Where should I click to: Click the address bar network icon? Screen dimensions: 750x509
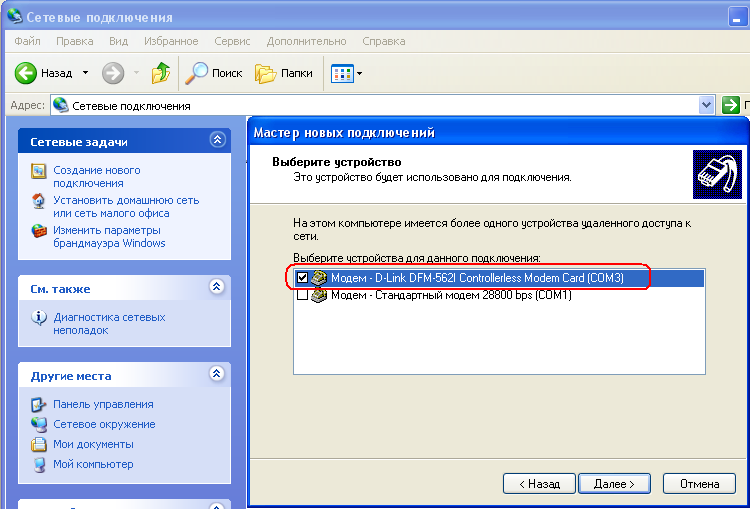60,105
